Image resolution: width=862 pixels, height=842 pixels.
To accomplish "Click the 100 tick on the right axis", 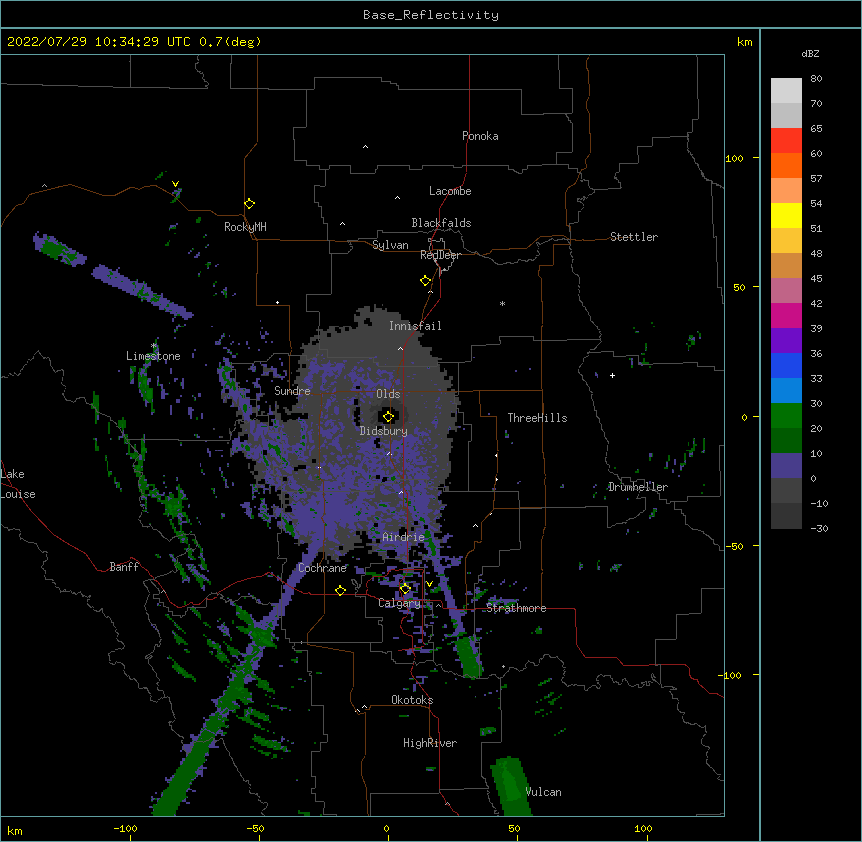I will (734, 158).
